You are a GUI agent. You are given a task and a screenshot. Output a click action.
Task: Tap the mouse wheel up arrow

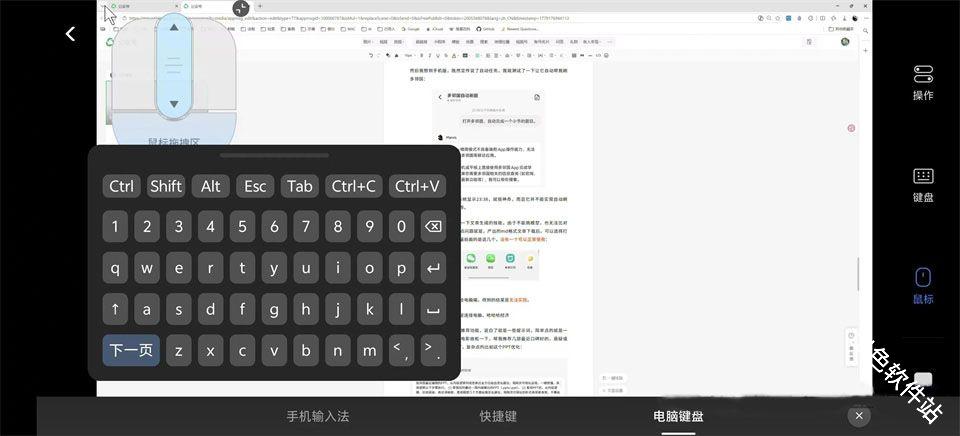174,27
